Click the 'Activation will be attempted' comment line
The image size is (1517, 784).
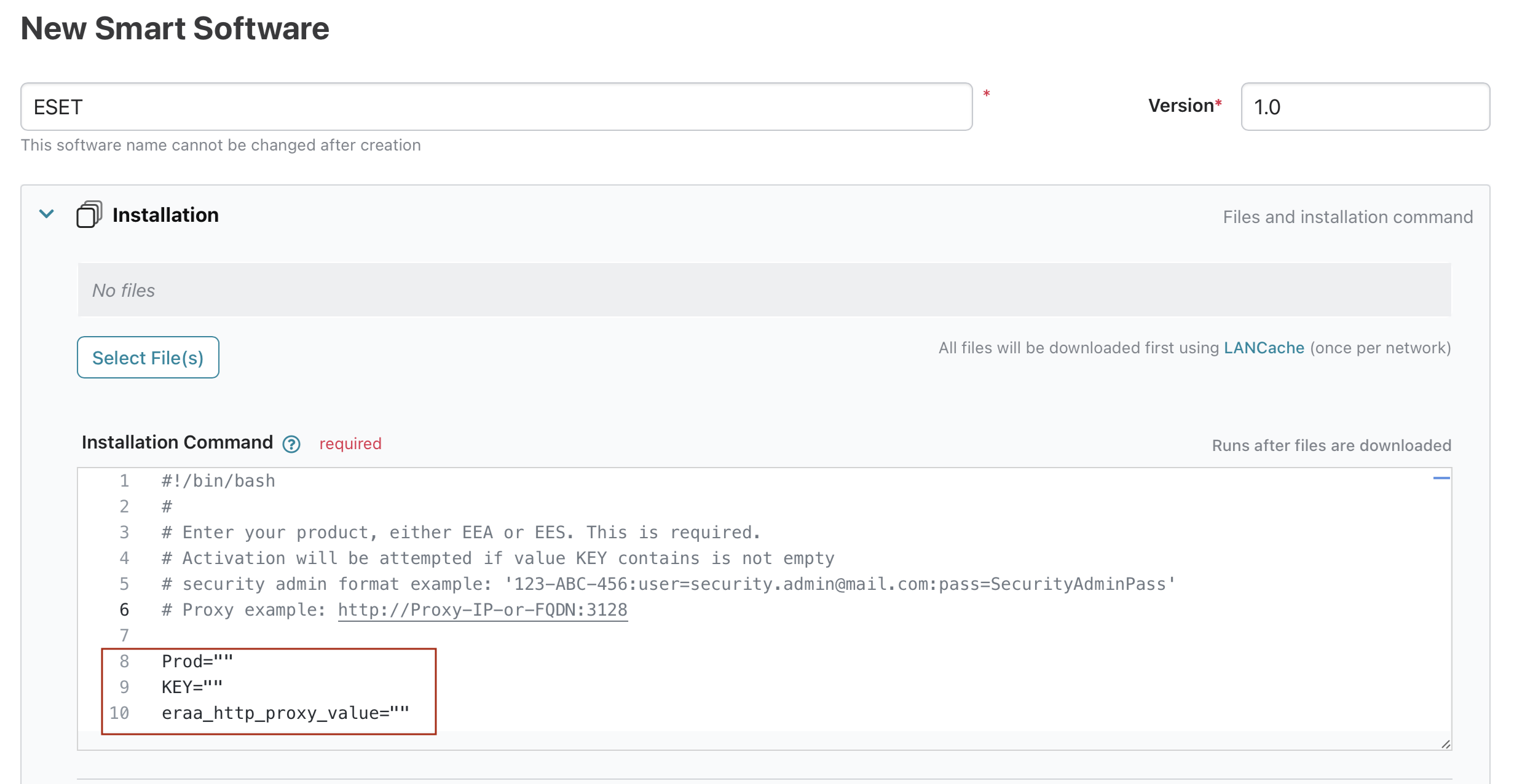pos(498,558)
